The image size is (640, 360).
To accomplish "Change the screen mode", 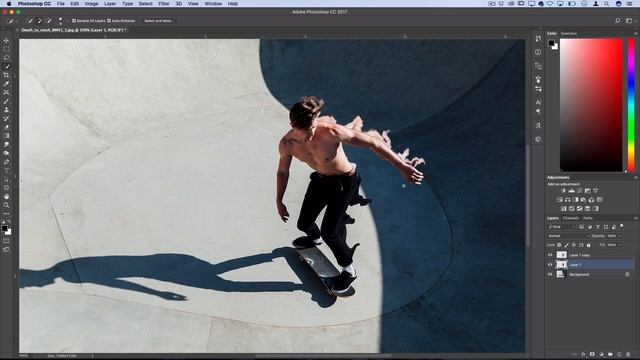I will coord(6,249).
